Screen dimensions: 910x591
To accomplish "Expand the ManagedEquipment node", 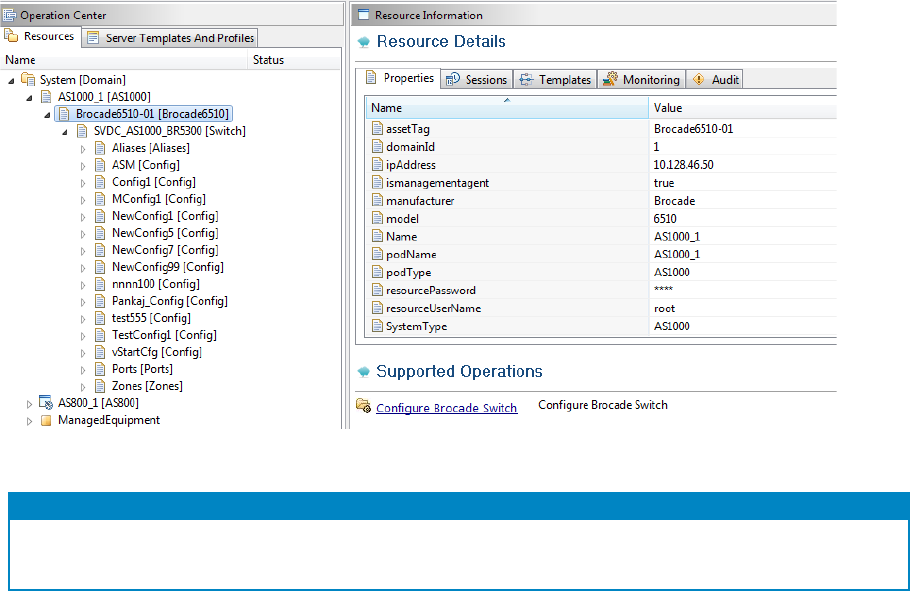I will (30, 420).
